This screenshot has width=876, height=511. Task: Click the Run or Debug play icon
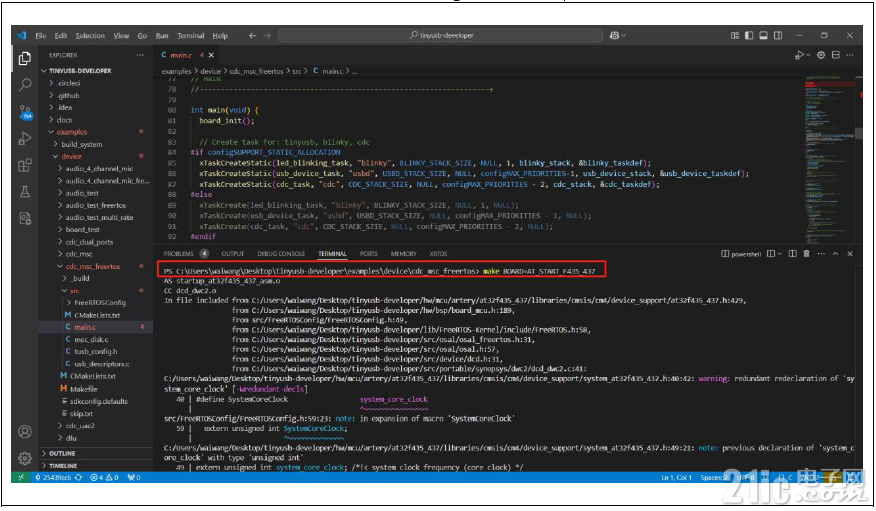coord(799,55)
